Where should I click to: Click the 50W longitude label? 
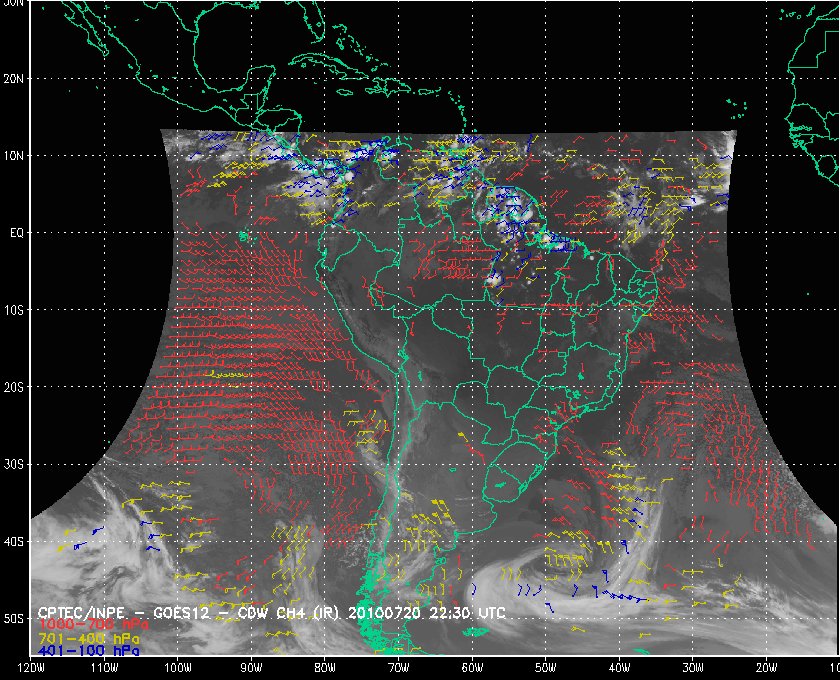tap(545, 667)
